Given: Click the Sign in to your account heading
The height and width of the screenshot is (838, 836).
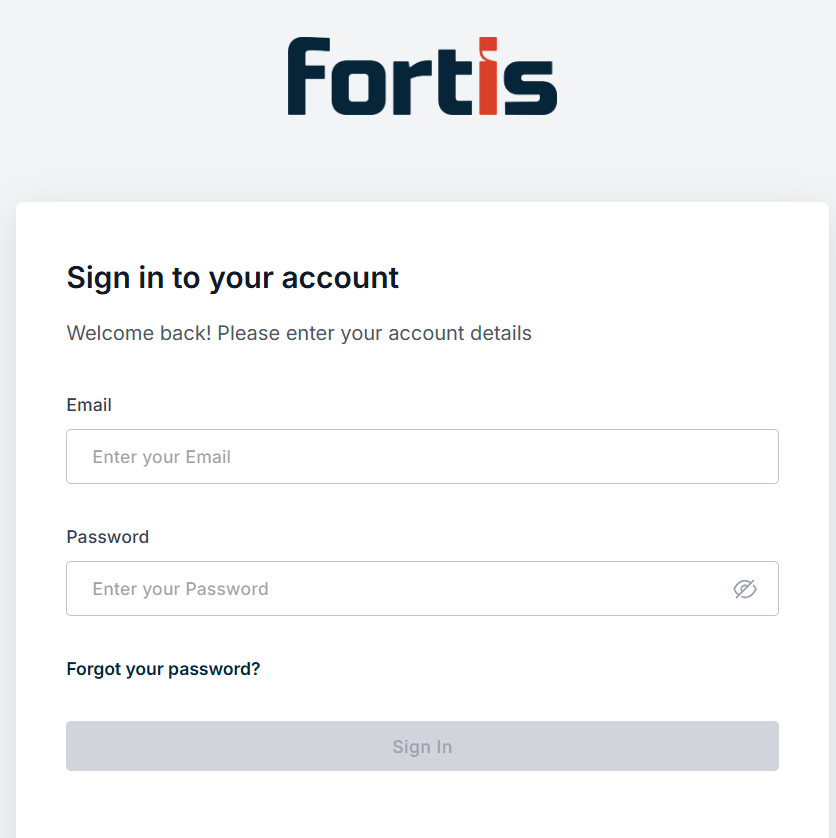Looking at the screenshot, I should 232,278.
